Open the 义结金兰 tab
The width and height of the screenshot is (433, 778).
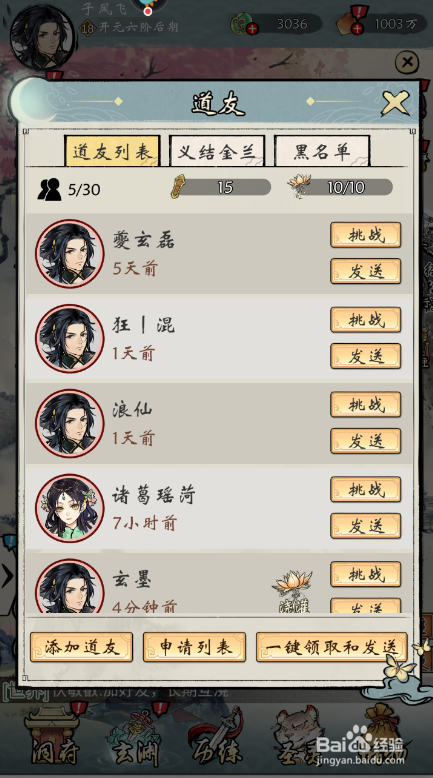pos(217,151)
